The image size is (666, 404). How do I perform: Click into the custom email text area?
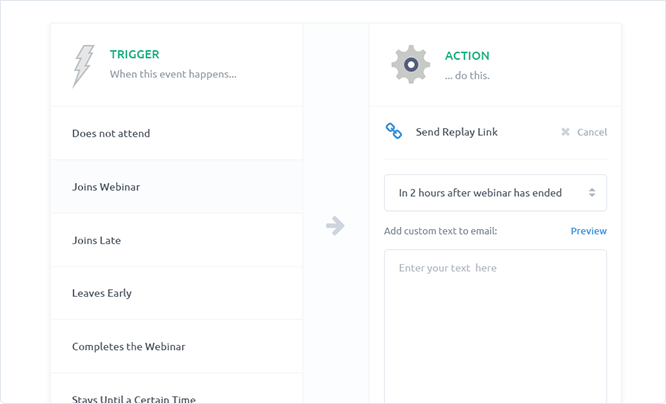[495, 326]
